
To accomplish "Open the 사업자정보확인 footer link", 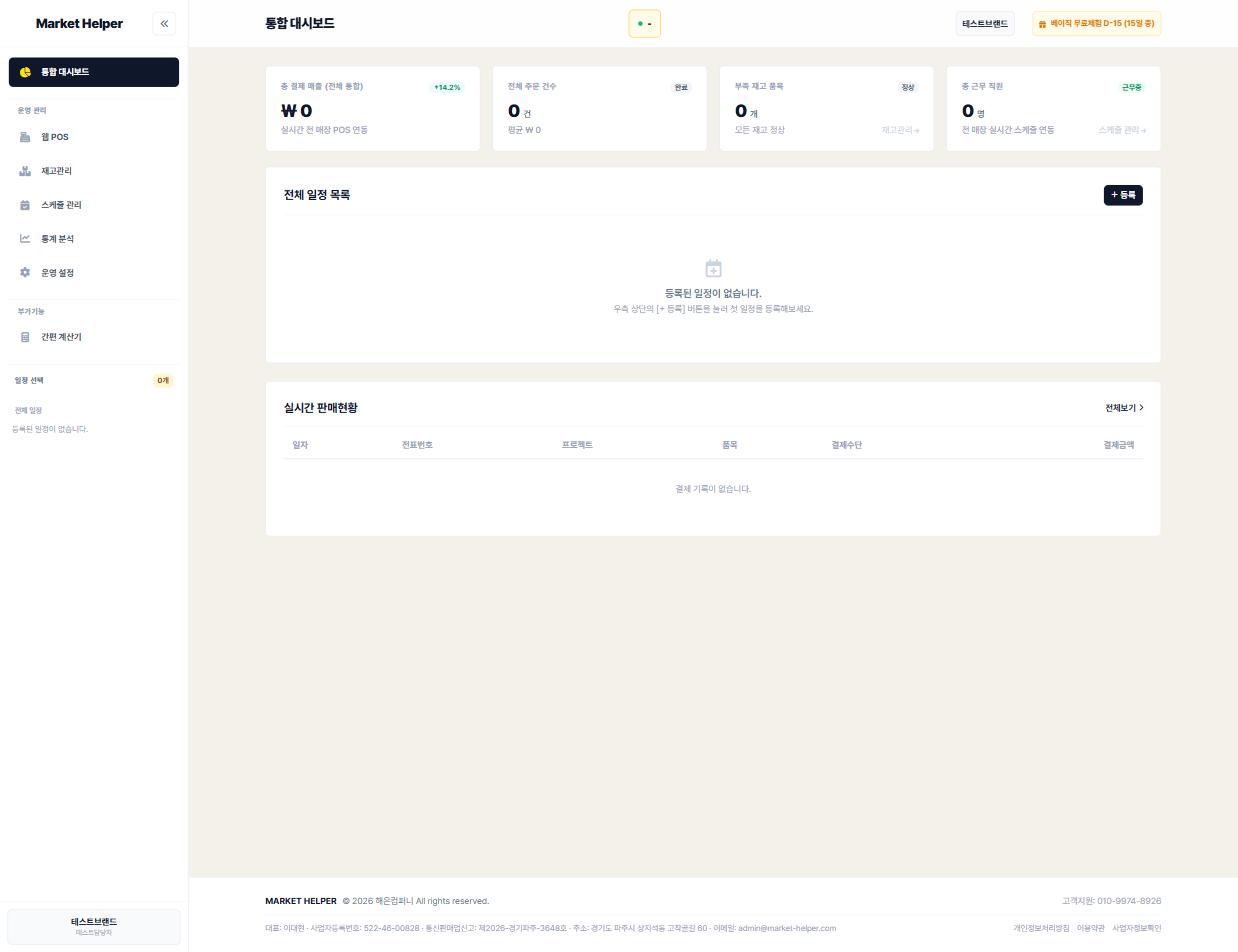I will click(x=1137, y=928).
